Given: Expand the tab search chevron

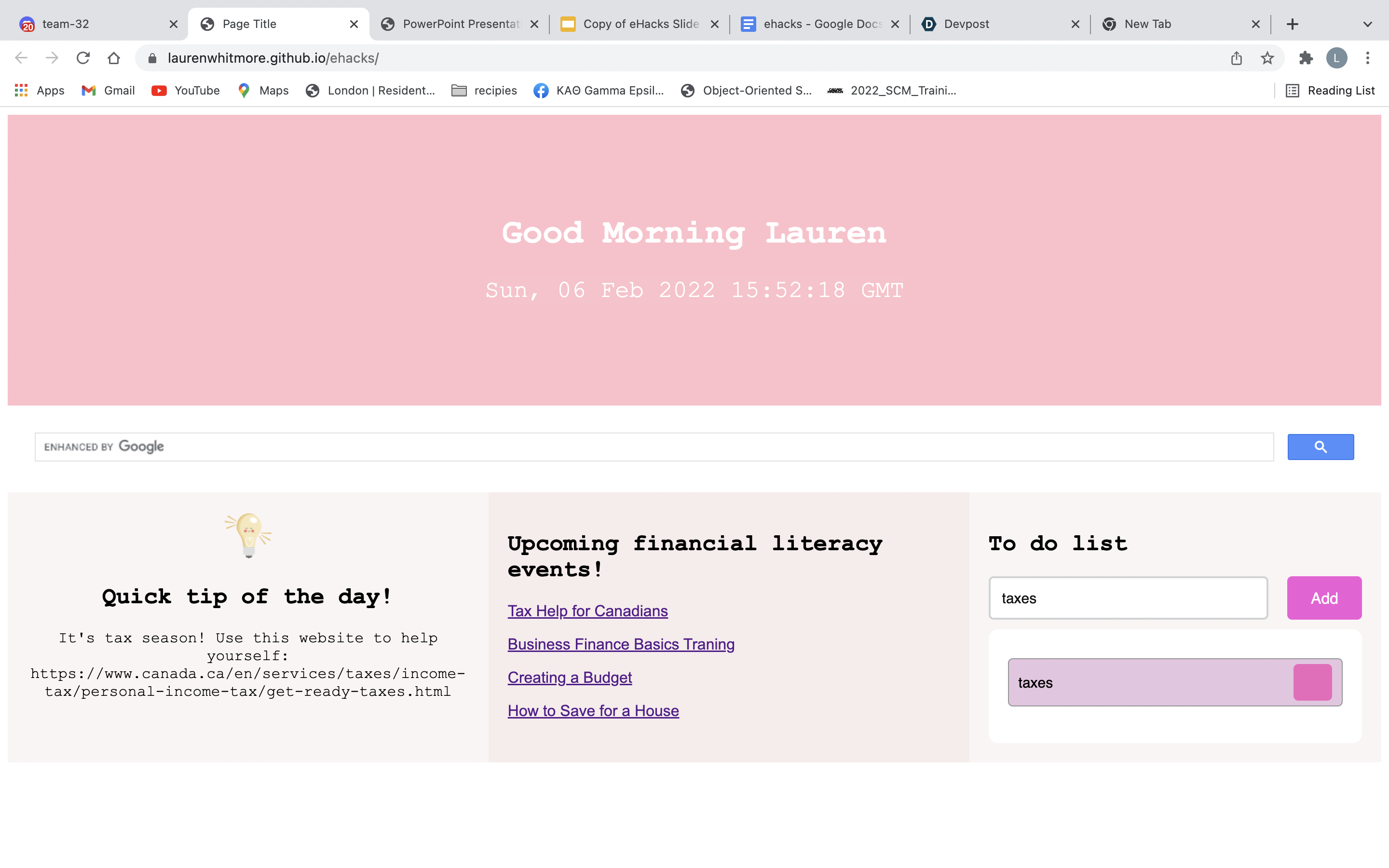Looking at the screenshot, I should (1367, 24).
